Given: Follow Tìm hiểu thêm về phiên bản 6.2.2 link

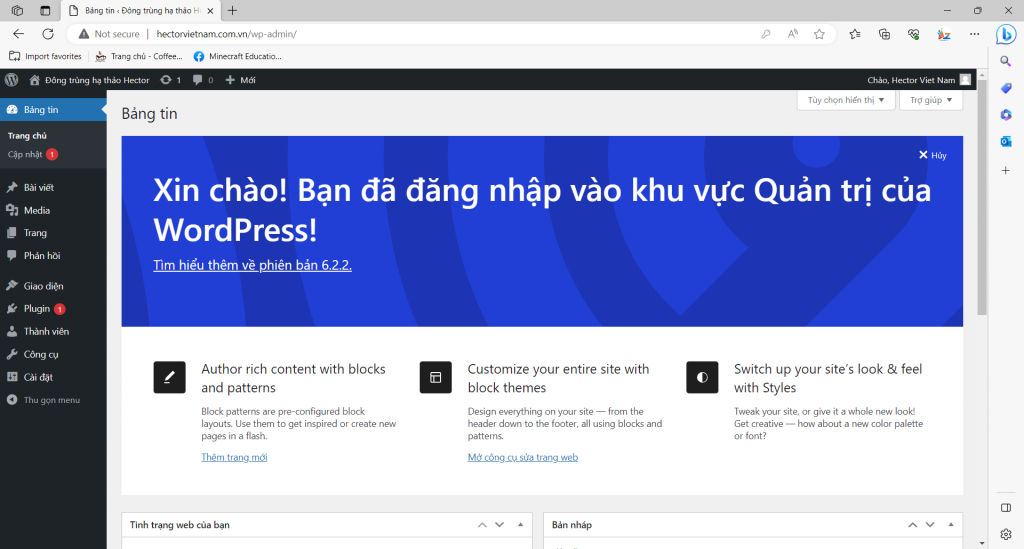Looking at the screenshot, I should pyautogui.click(x=252, y=265).
